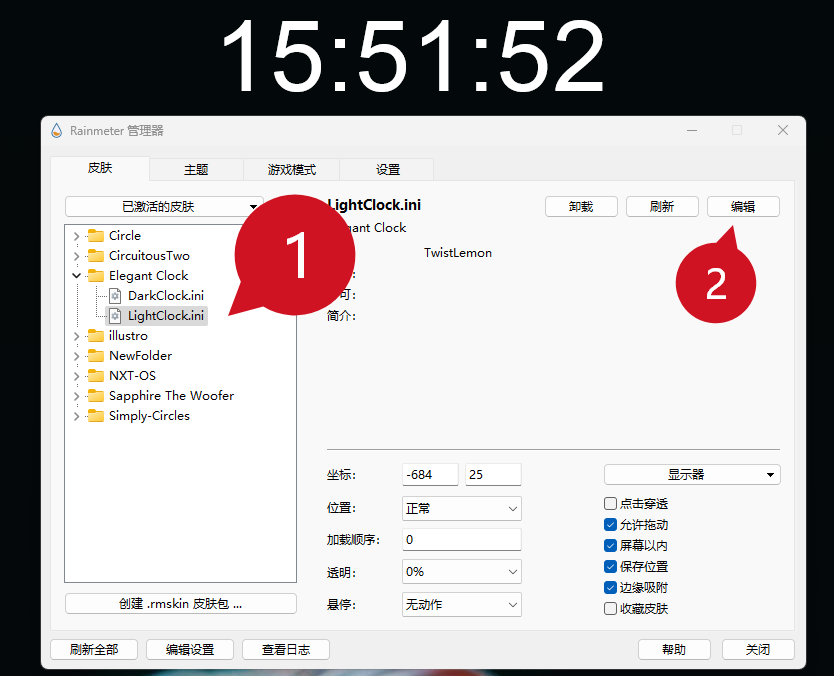Screen dimensions: 834x676
Task: Click the Circle folder icon
Action: point(96,236)
